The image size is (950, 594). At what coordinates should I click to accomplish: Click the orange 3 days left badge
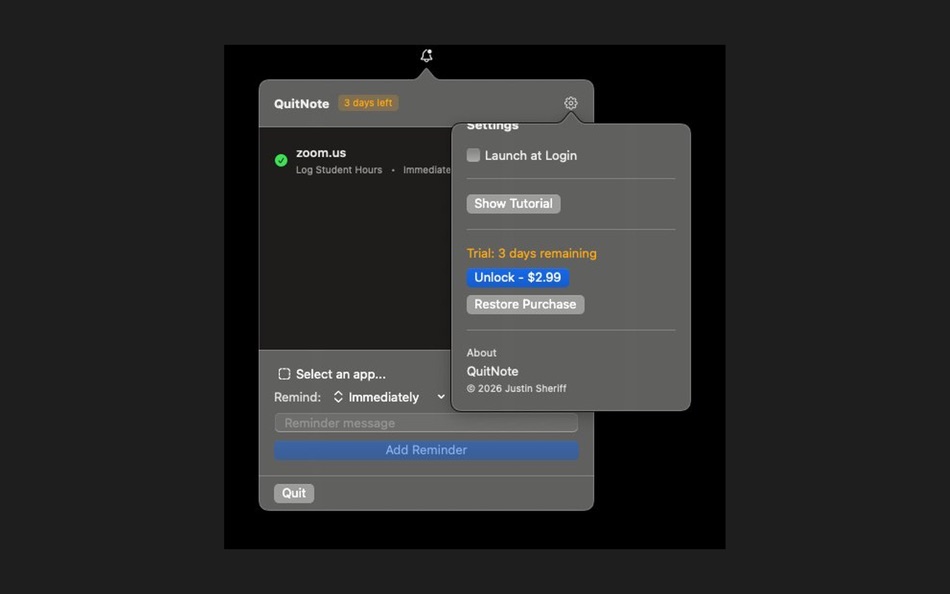point(368,102)
